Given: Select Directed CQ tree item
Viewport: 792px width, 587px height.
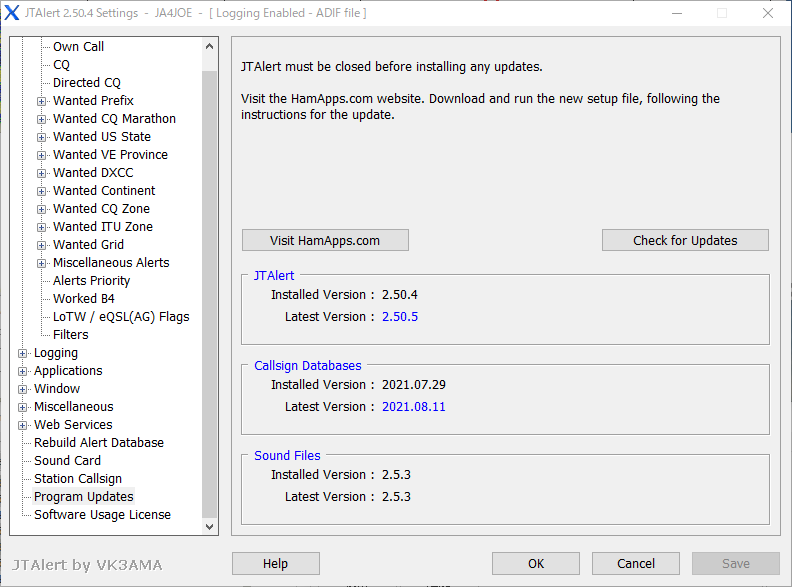Looking at the screenshot, I should [87, 82].
